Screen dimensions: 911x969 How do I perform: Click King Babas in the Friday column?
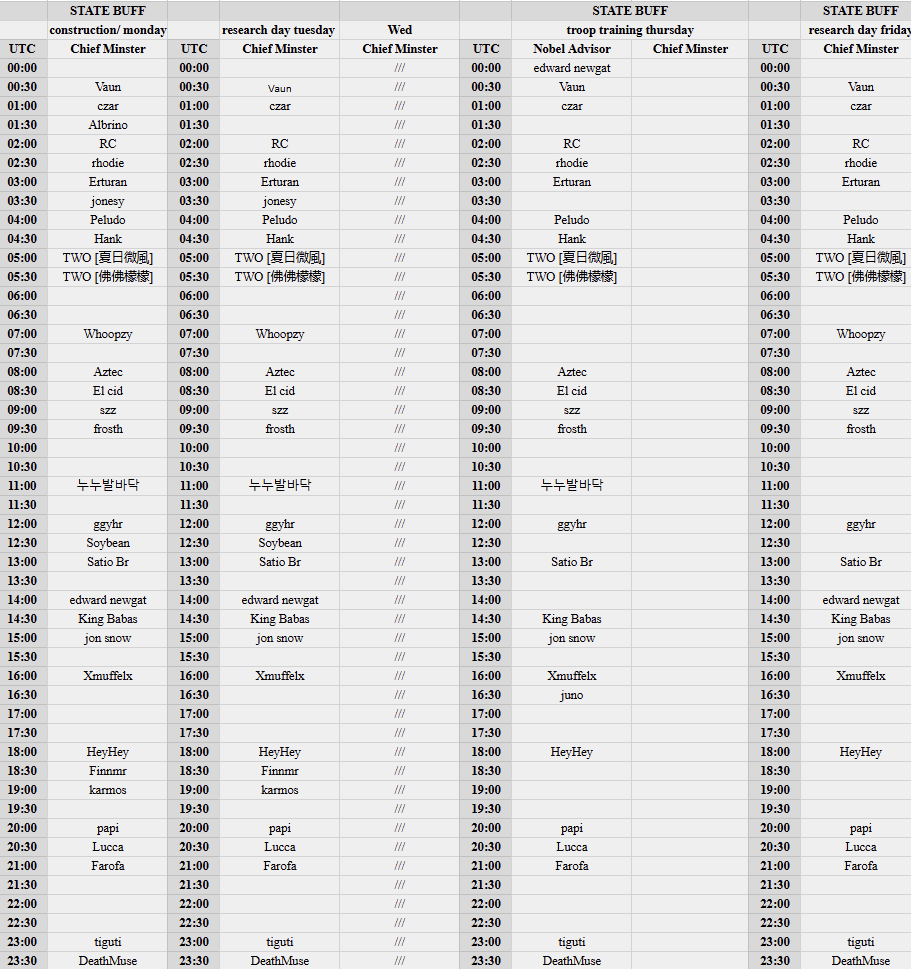861,619
